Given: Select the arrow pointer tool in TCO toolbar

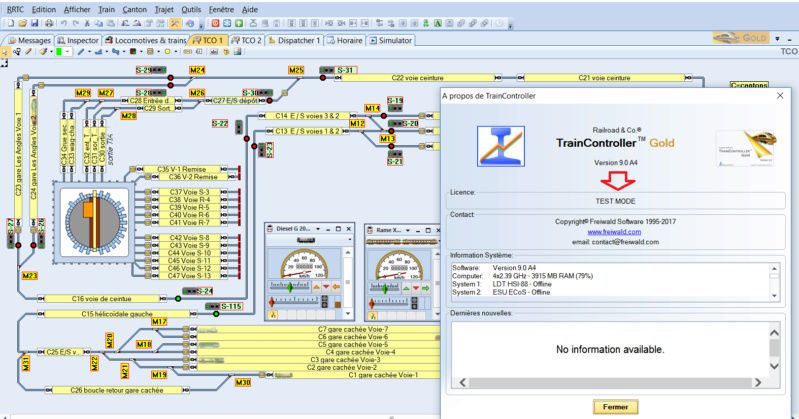Looking at the screenshot, I should click(5, 51).
